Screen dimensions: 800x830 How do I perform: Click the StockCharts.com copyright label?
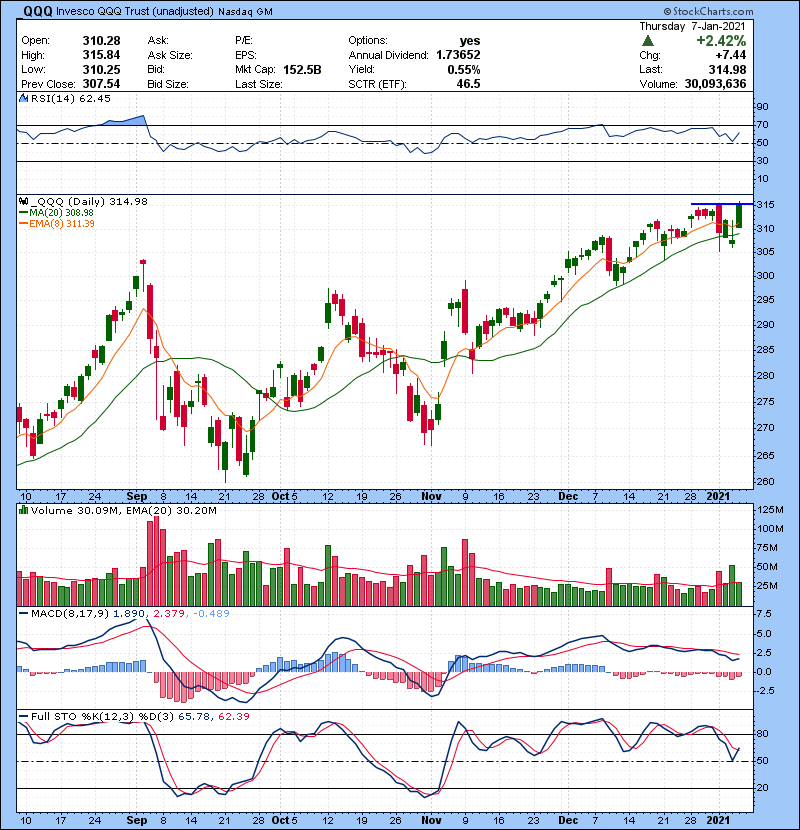click(x=708, y=11)
